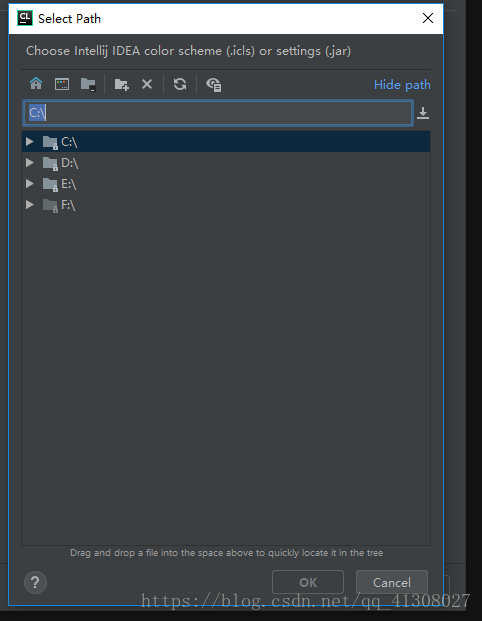Select the C:\ drive row
Image resolution: width=482 pixels, height=621 pixels.
click(x=226, y=141)
